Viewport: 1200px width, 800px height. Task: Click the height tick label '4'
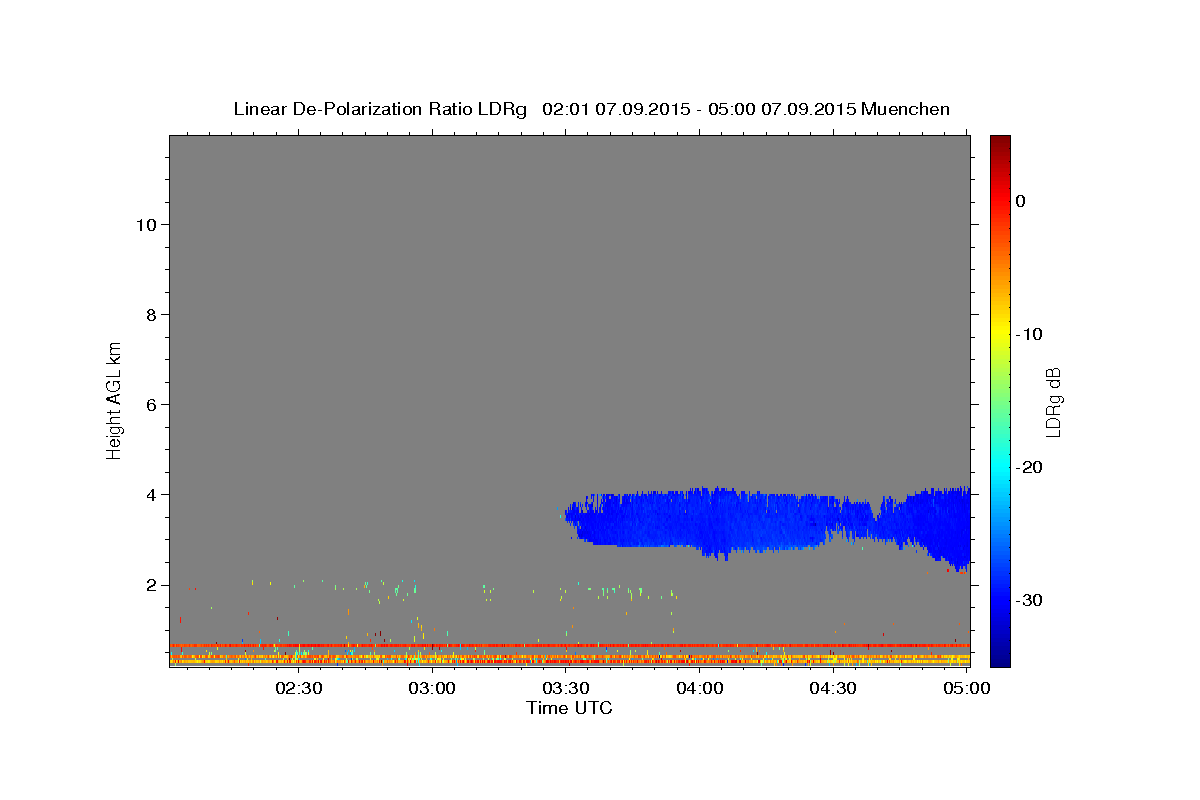click(x=151, y=494)
